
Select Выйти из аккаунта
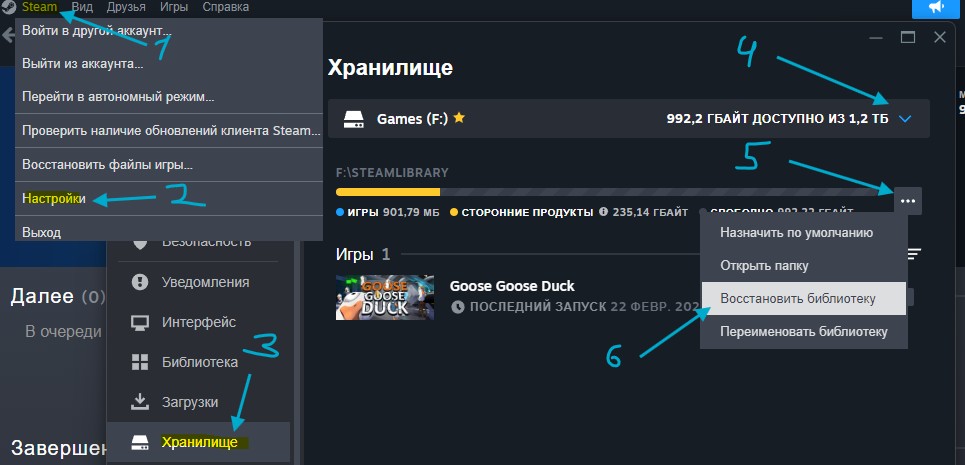coord(169,63)
